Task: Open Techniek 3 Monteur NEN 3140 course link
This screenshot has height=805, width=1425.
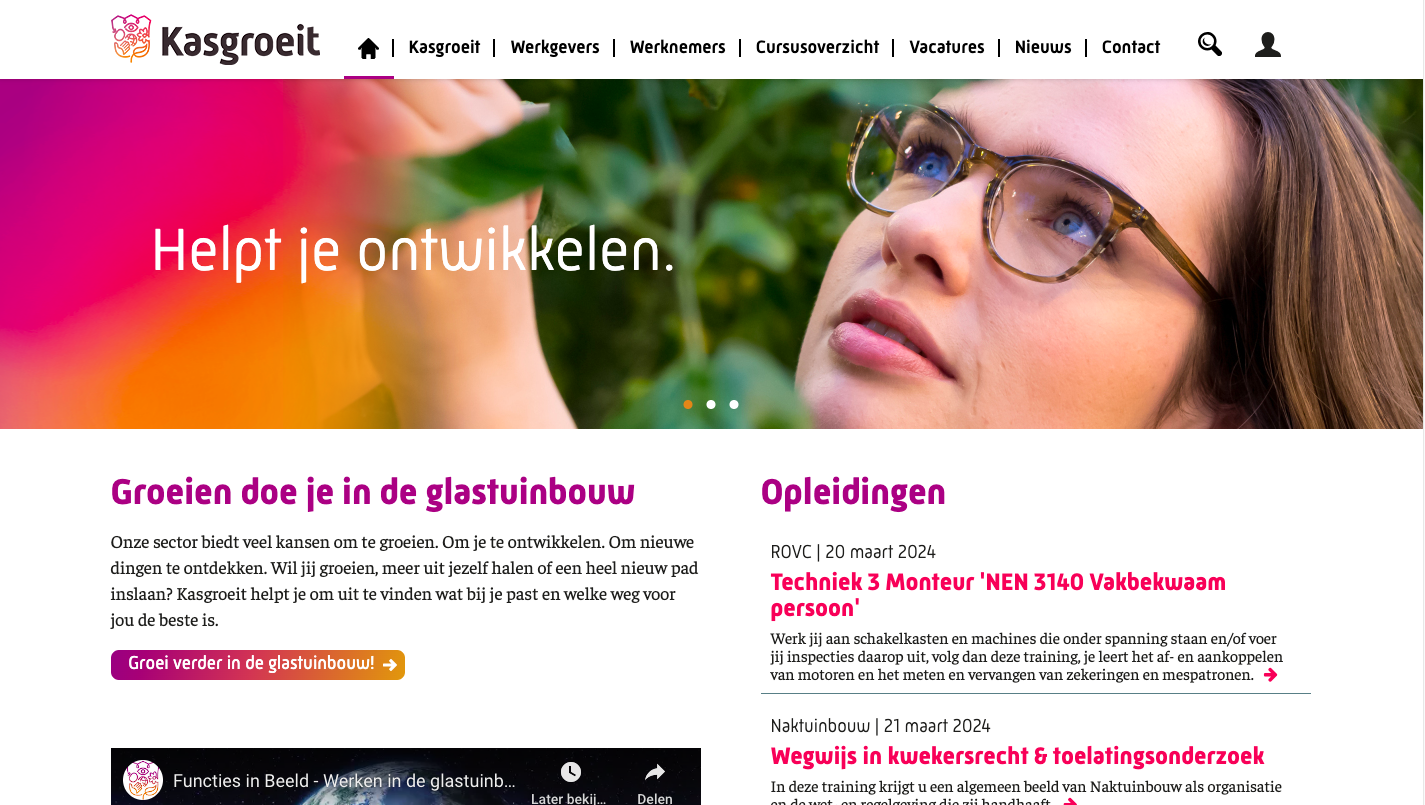Action: click(998, 595)
